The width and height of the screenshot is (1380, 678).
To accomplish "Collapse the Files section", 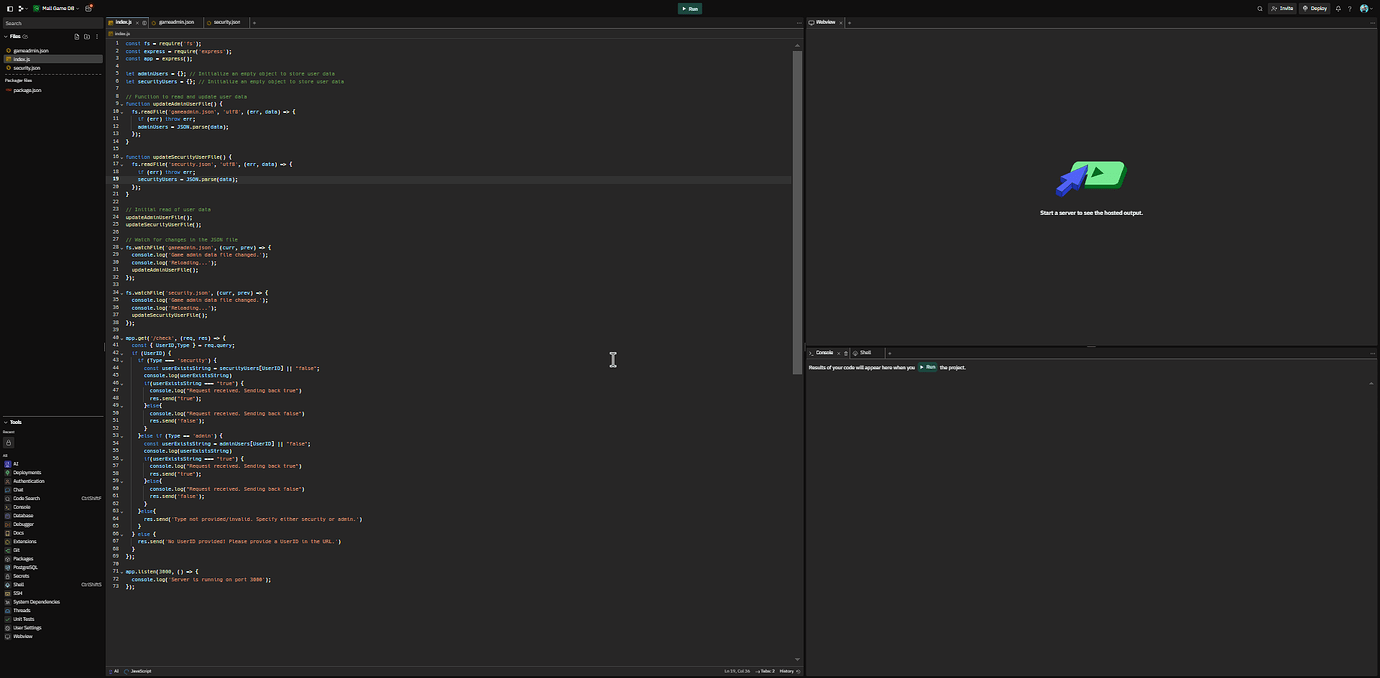I will (x=8, y=35).
